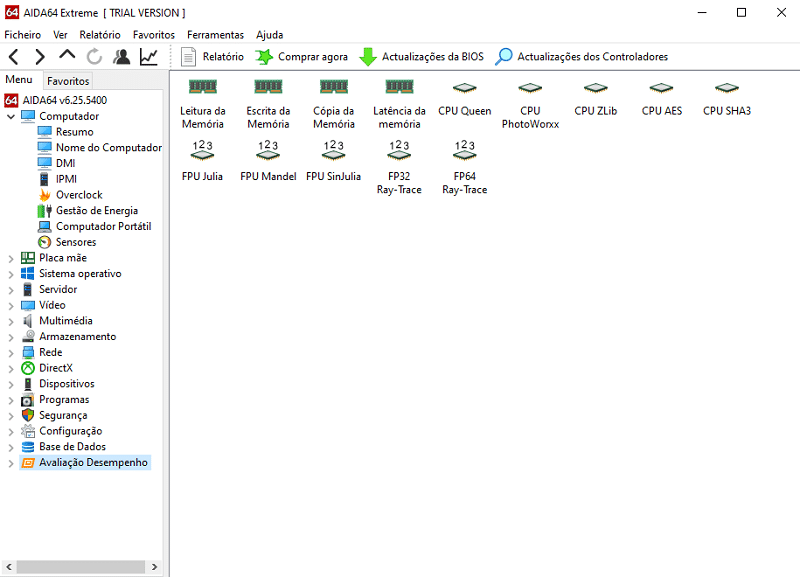Click the line graph toolbar icon
800x577 pixels.
tap(148, 57)
